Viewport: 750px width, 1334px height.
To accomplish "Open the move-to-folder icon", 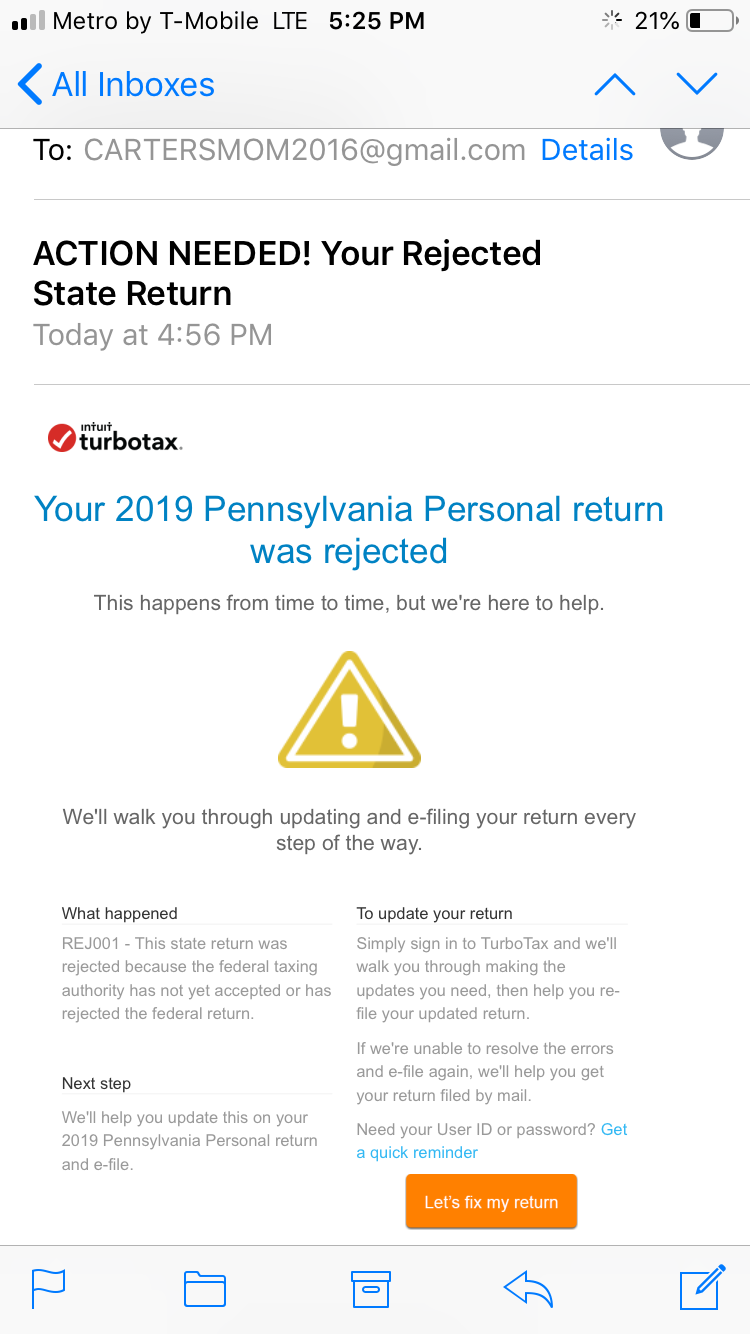I will tap(205, 1288).
